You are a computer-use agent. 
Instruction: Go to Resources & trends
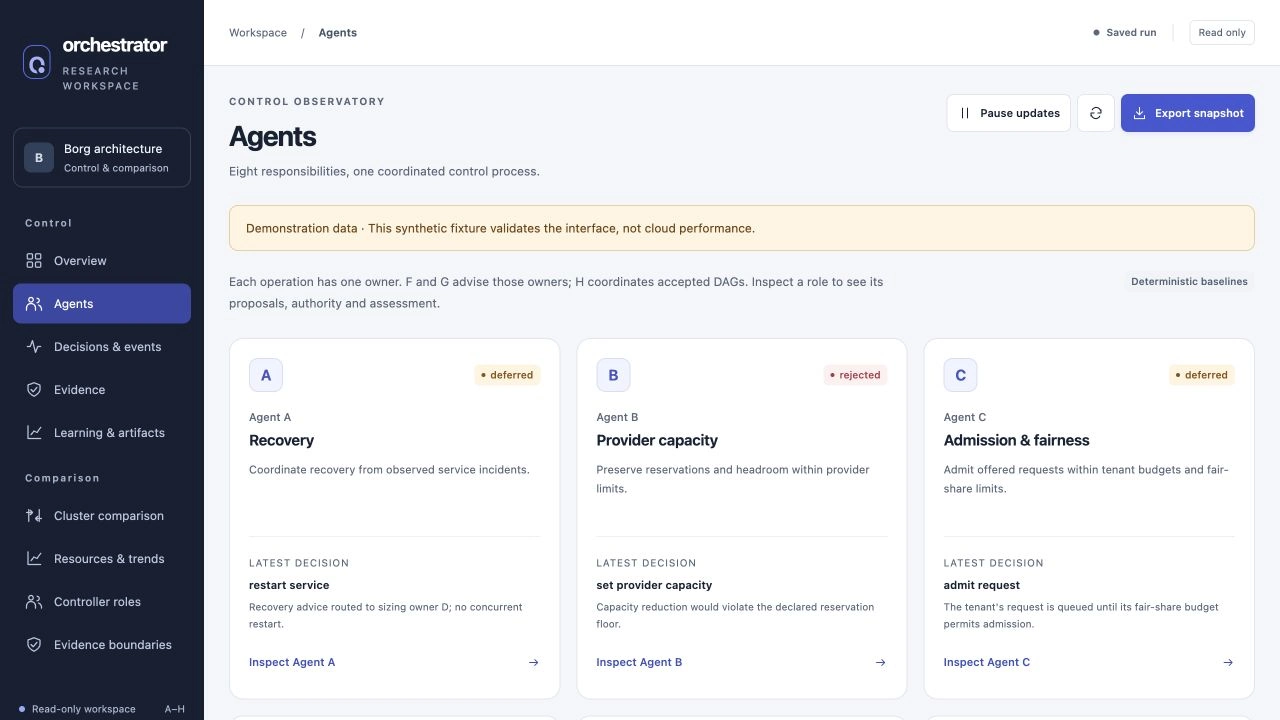[x=102, y=559]
